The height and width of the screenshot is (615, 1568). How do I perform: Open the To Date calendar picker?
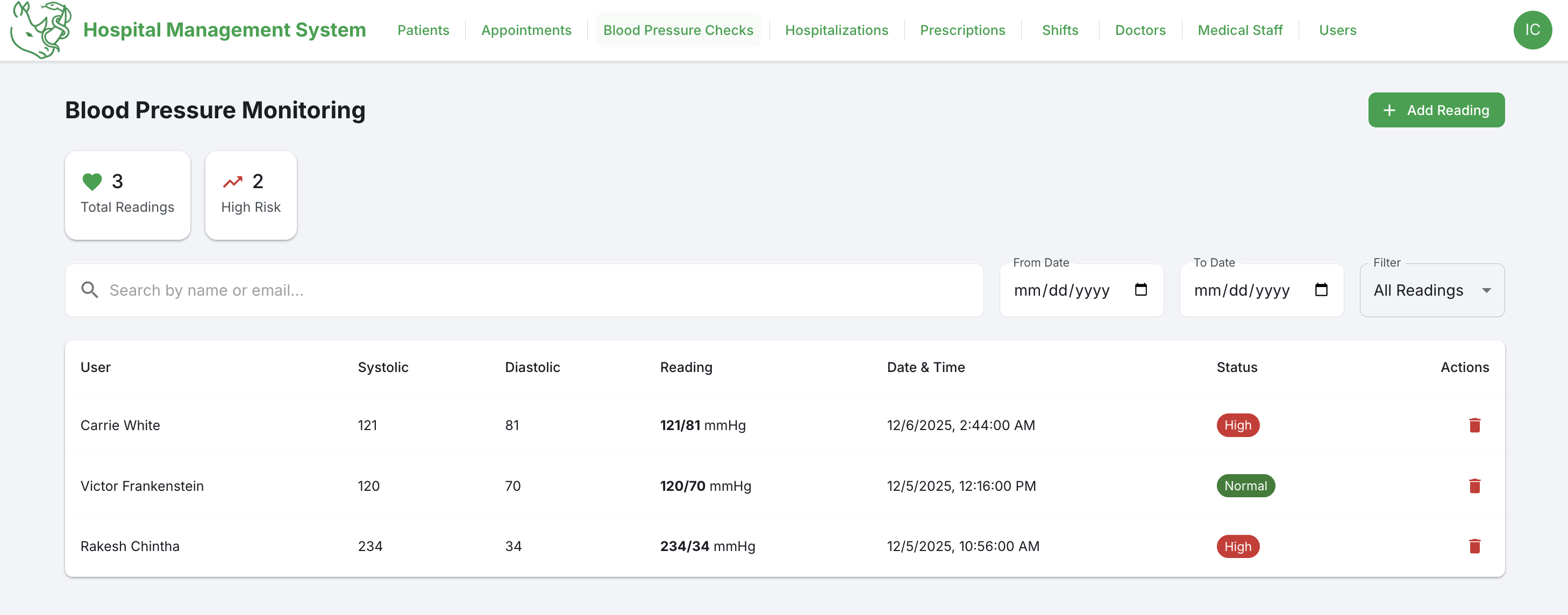(x=1320, y=290)
